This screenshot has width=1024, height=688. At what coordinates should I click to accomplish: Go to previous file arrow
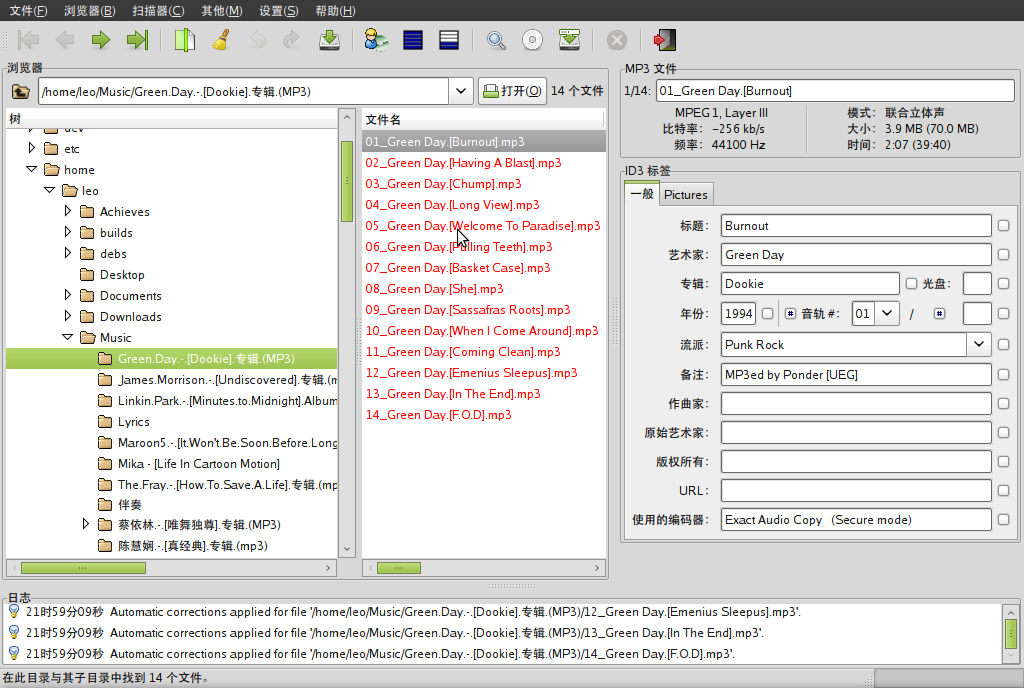(65, 40)
